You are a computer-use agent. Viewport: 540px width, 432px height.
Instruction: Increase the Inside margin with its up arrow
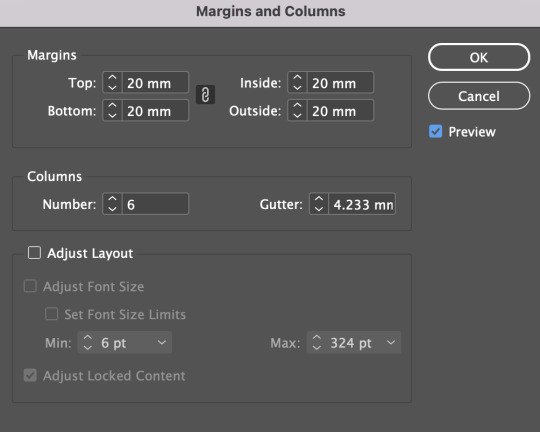click(297, 78)
